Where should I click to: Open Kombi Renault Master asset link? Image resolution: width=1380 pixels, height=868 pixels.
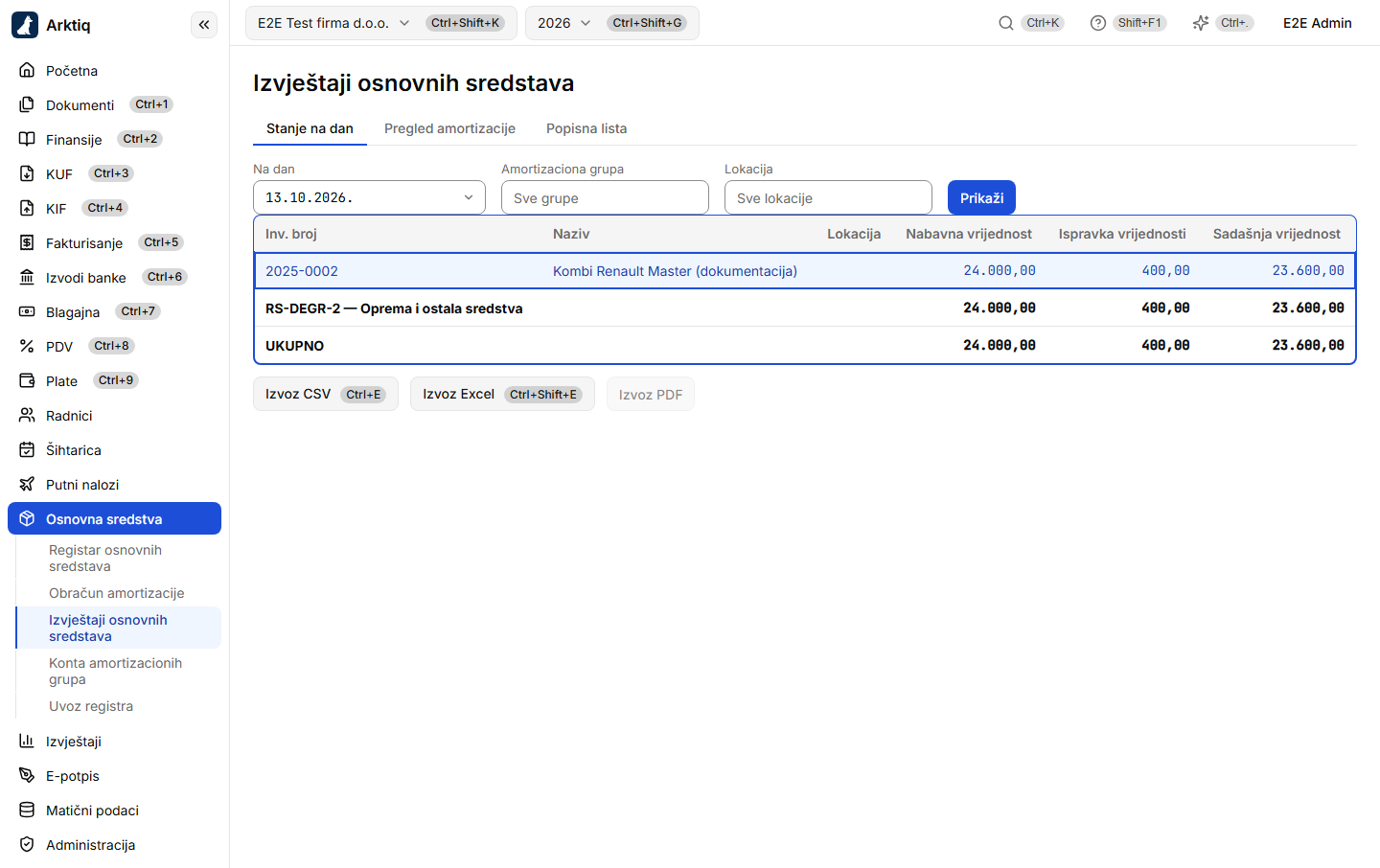pyautogui.click(x=675, y=271)
